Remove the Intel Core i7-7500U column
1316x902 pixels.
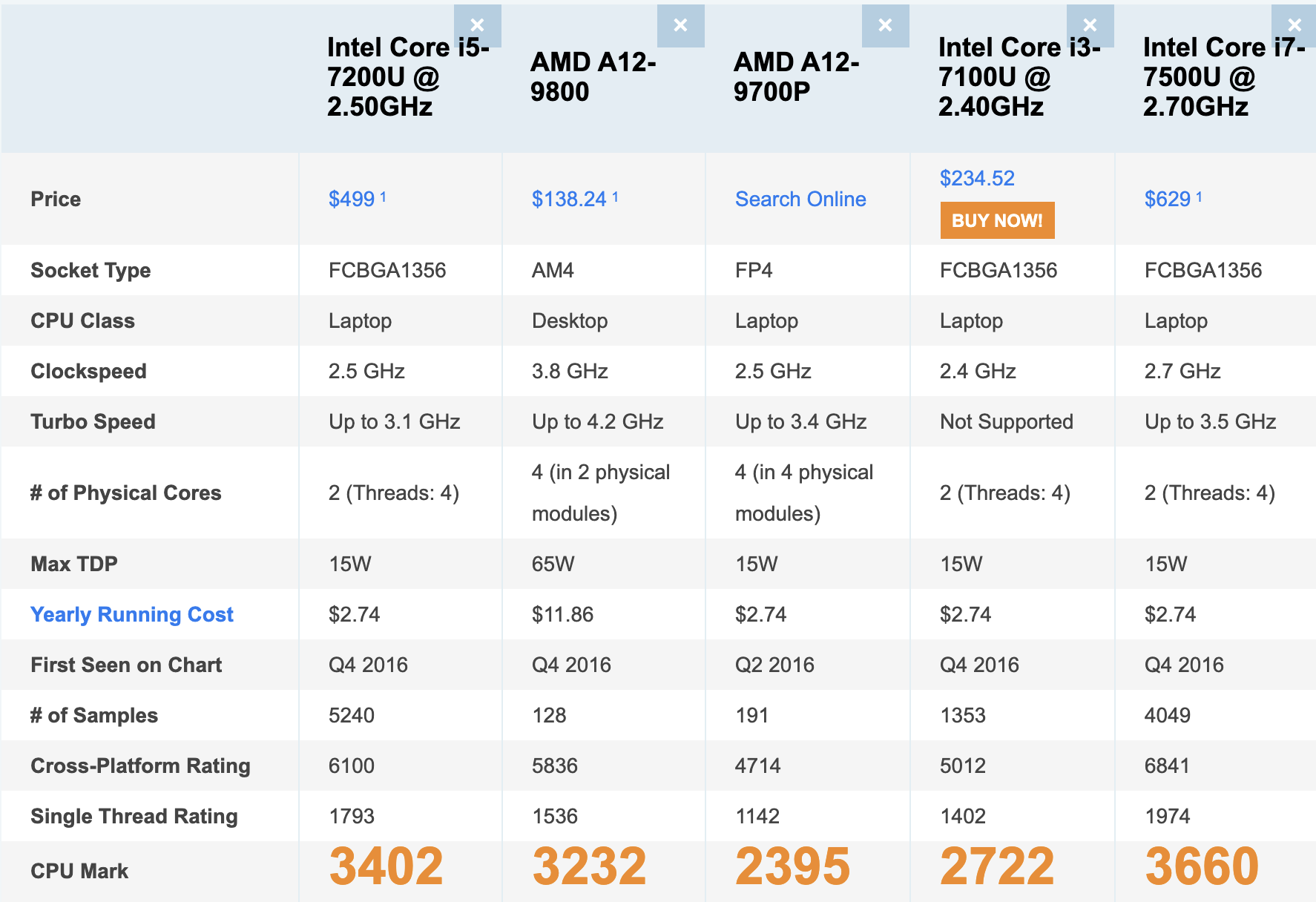coord(1294,26)
